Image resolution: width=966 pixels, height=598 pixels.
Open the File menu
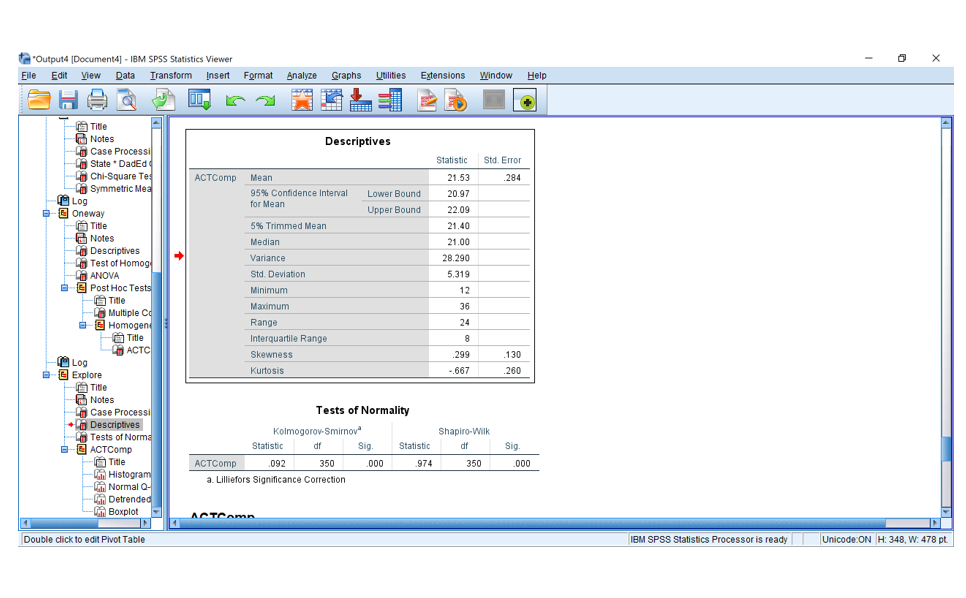click(x=28, y=75)
